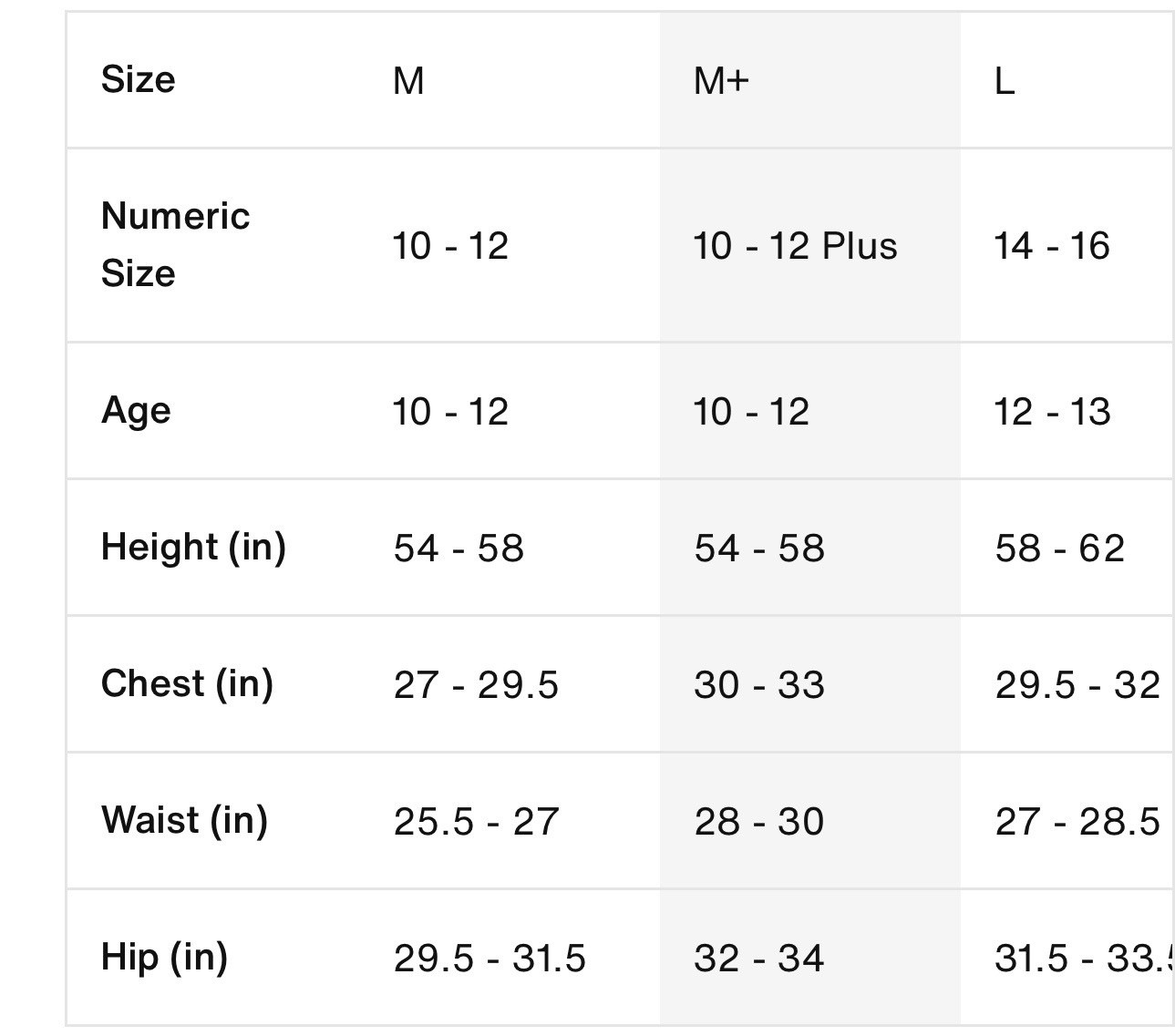Click the Waist (in) row label
1175x1036 pixels.
pos(184,820)
